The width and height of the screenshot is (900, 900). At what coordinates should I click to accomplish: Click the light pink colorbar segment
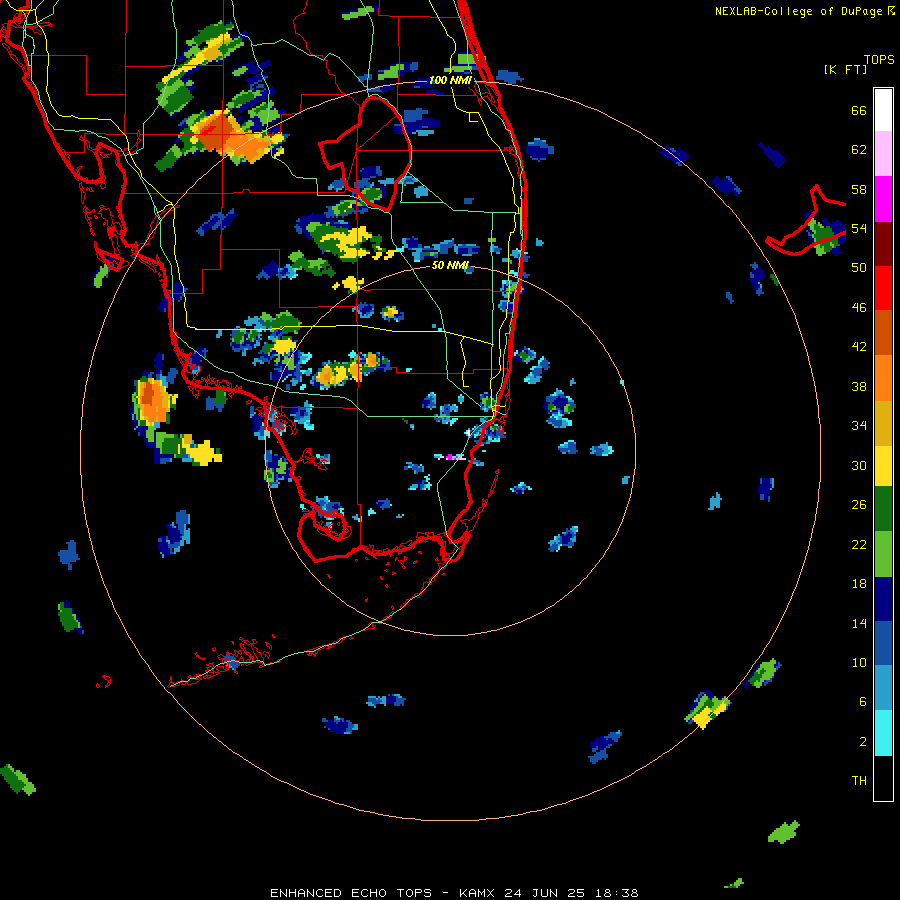[883, 154]
